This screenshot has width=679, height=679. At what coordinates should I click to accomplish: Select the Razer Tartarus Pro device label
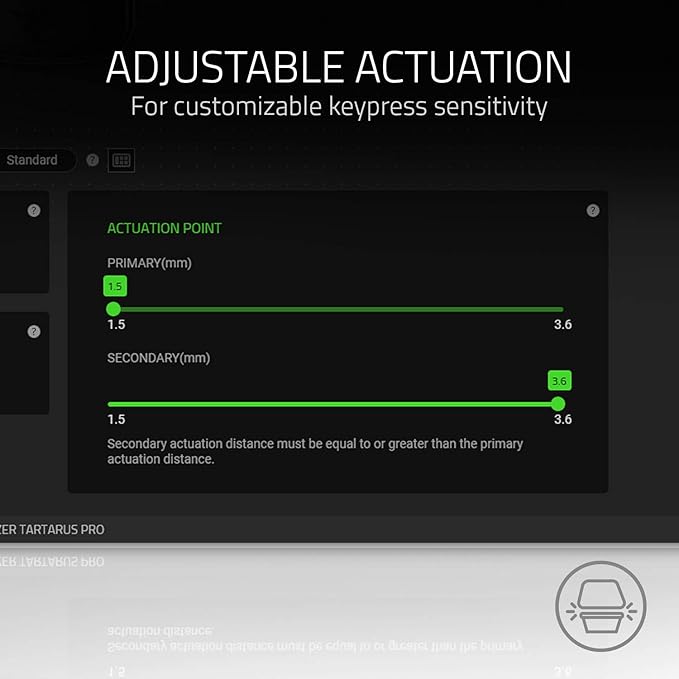[52, 530]
